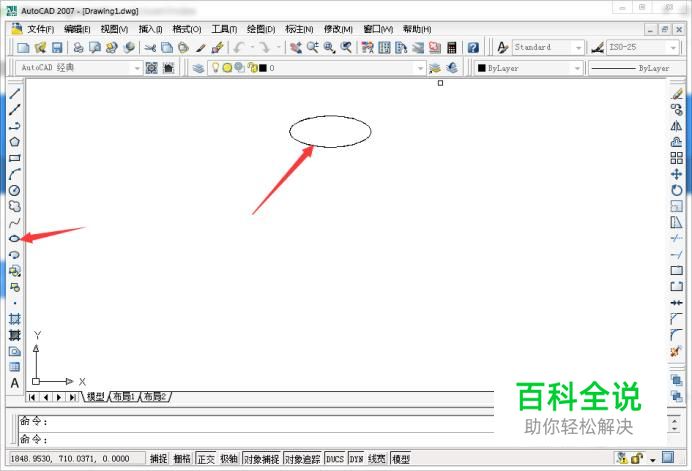Viewport: 692px width, 471px height.
Task: Toggle 线宽 lineweight display
Action: click(377, 459)
